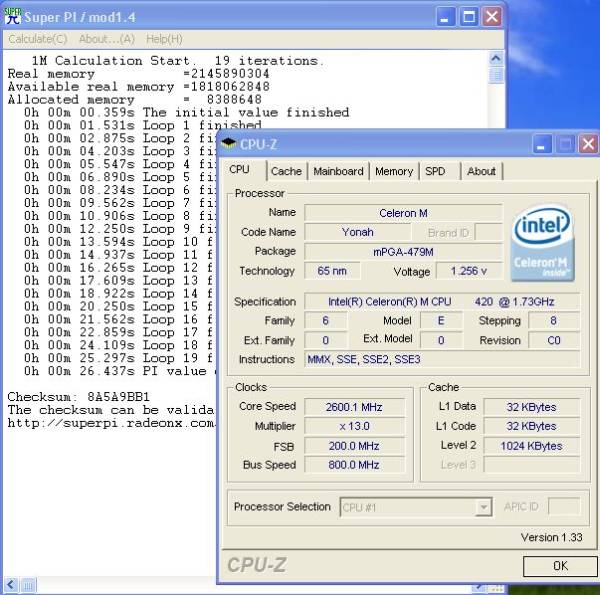Click the Level 2 value 1024 KBytes
Screen dimensions: 600x595
point(532,446)
